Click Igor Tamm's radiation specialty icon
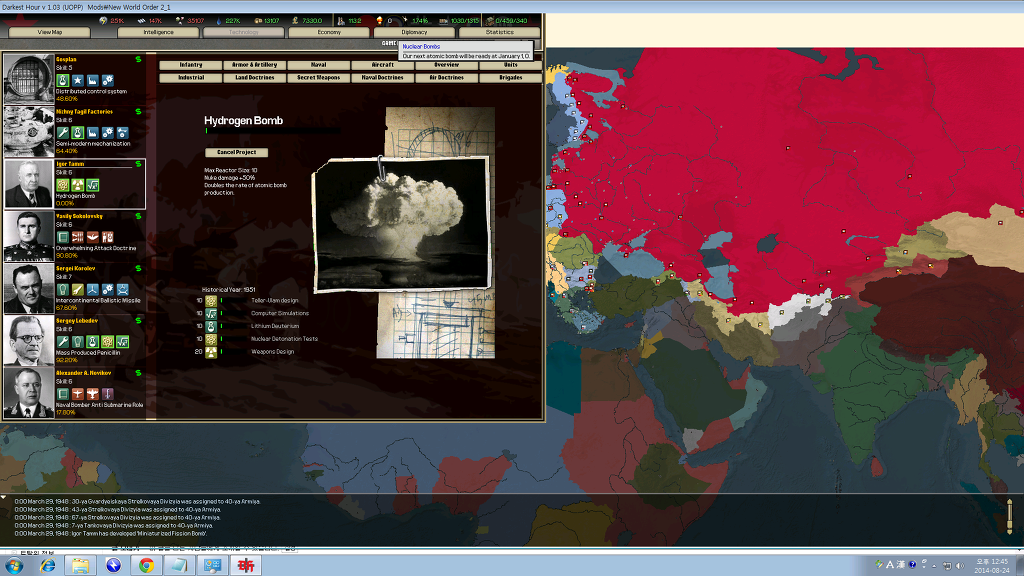 pyautogui.click(x=78, y=185)
